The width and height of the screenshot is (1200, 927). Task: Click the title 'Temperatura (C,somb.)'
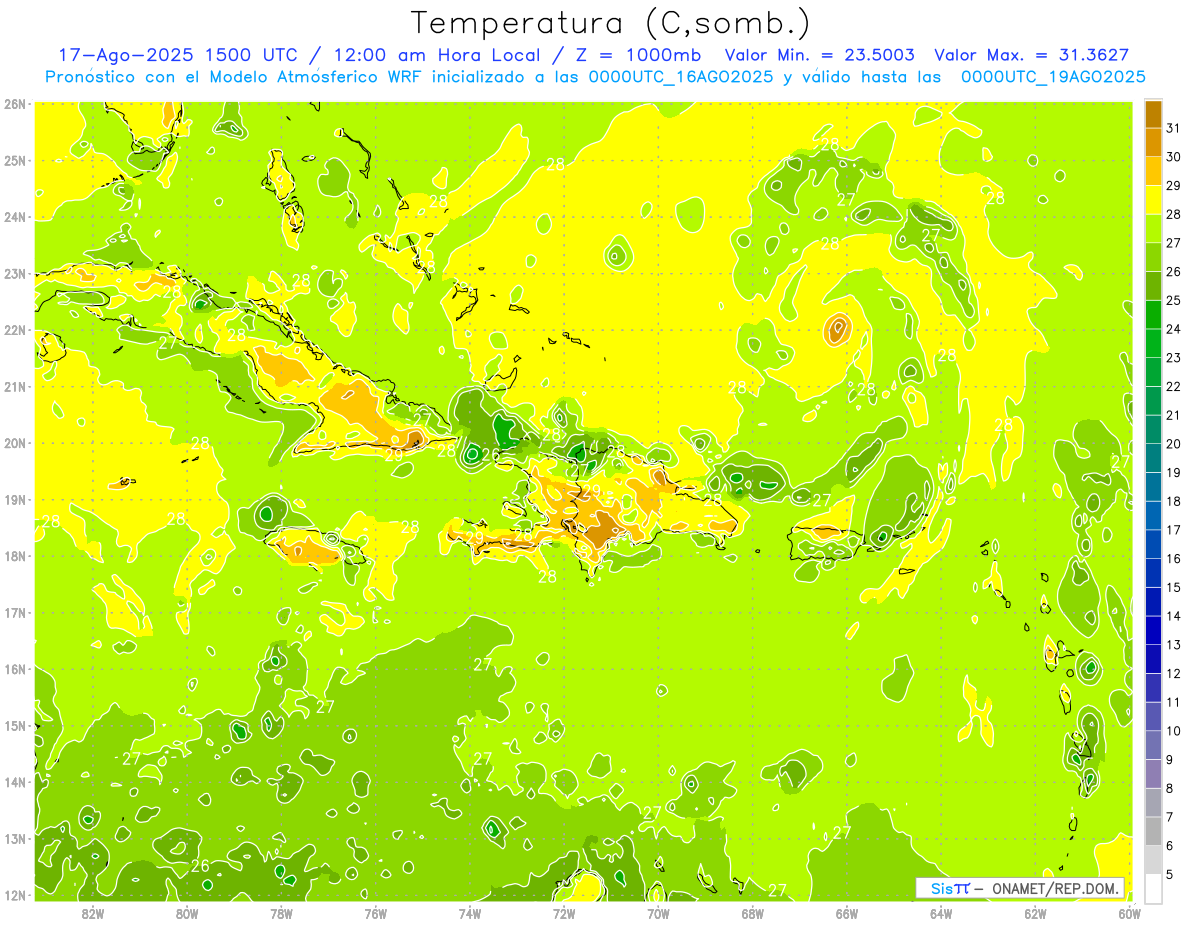point(611,23)
